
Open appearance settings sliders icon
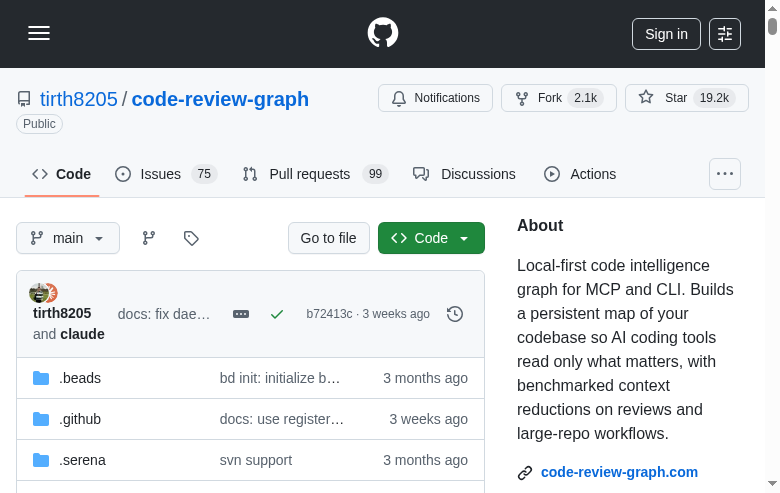[x=725, y=34]
